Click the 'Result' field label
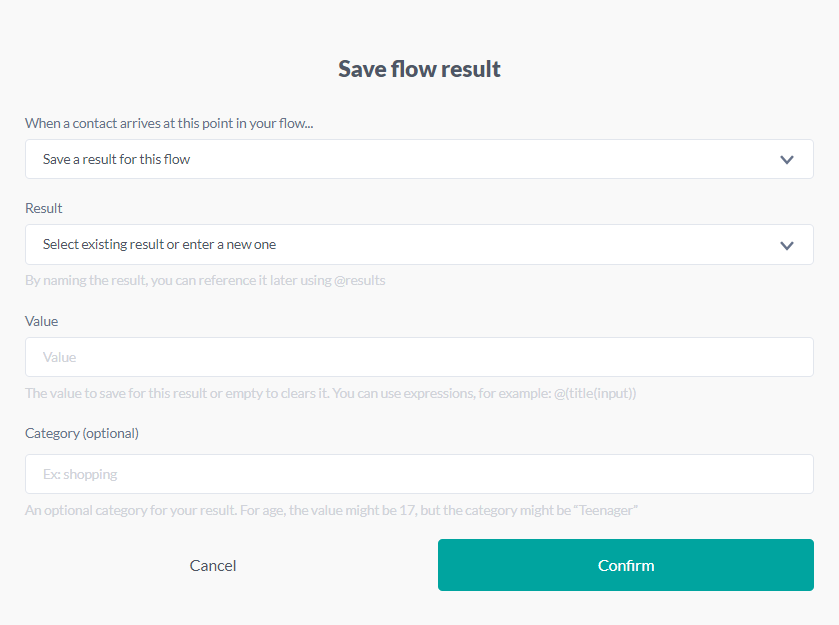The height and width of the screenshot is (625, 839). click(44, 208)
